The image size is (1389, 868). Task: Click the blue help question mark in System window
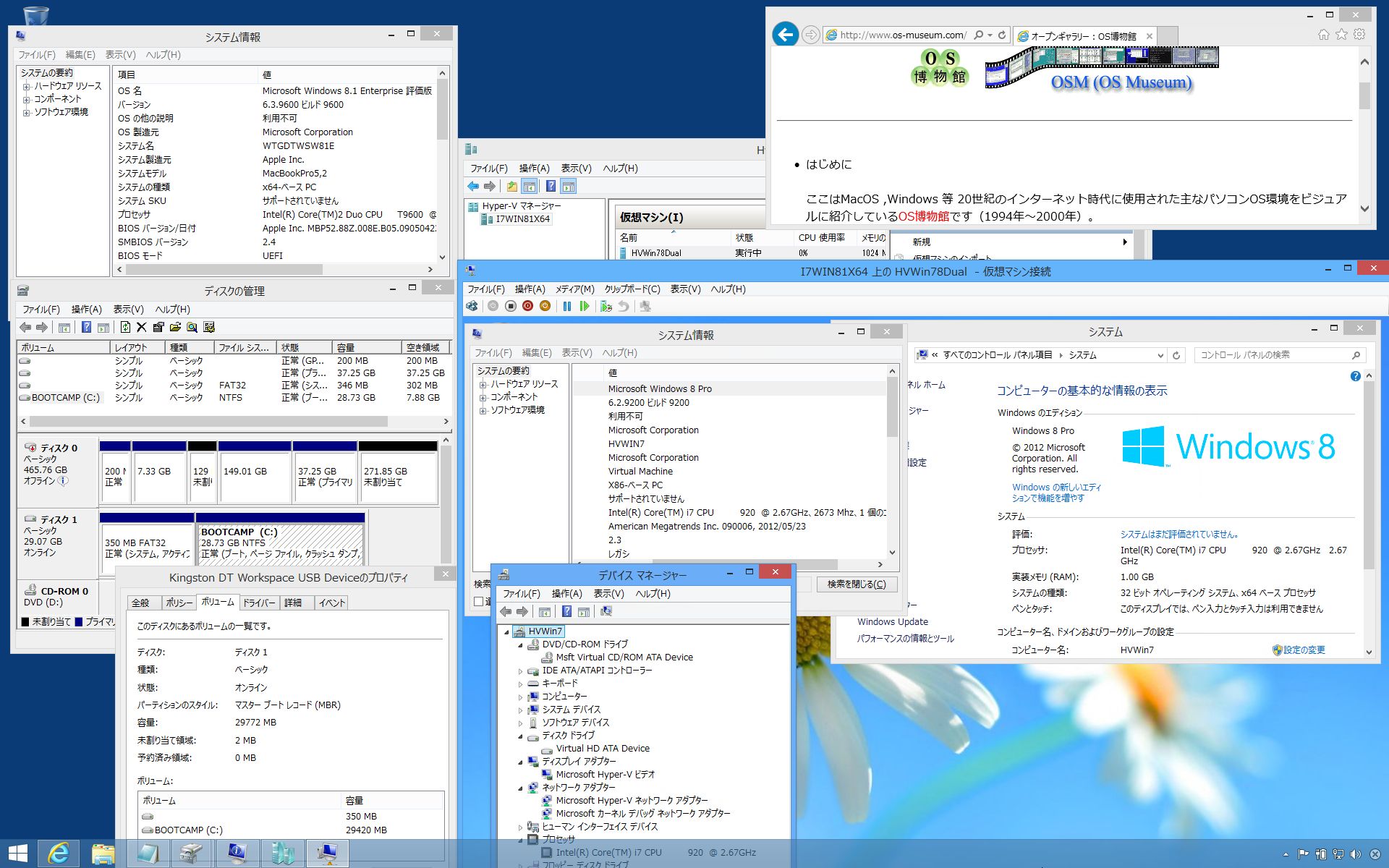(x=1355, y=376)
